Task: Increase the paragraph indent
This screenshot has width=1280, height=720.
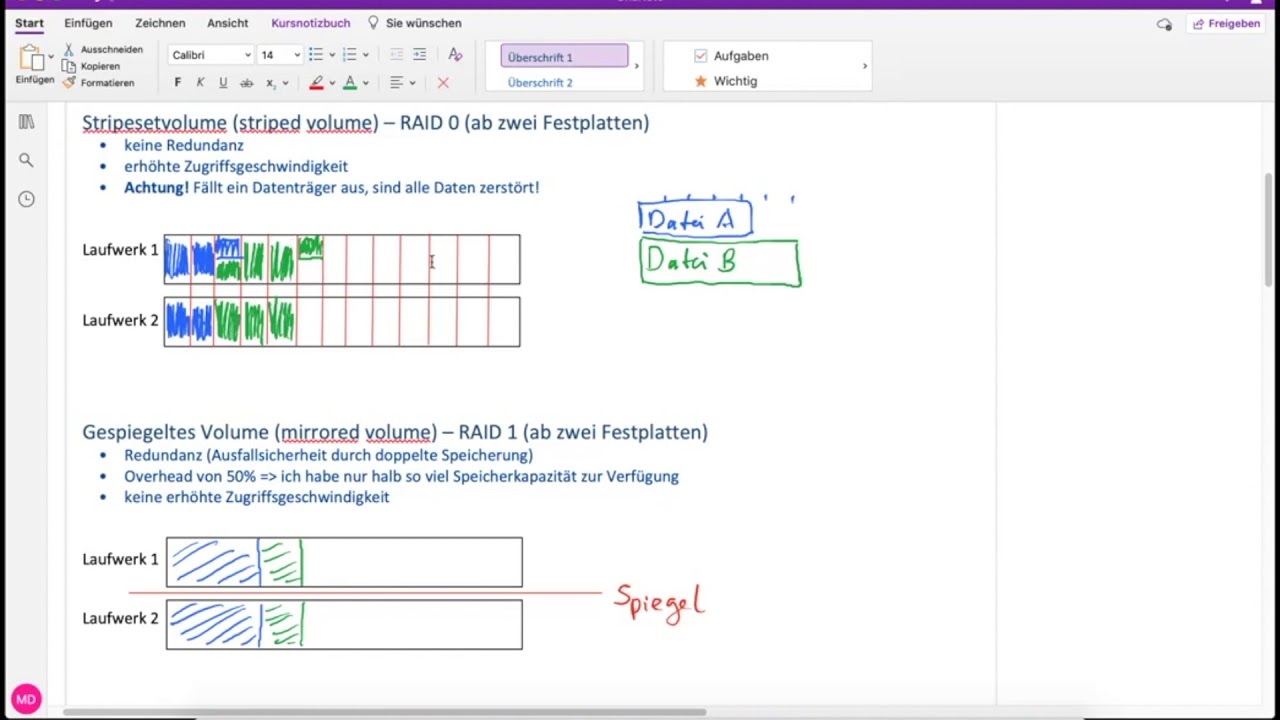Action: point(419,55)
